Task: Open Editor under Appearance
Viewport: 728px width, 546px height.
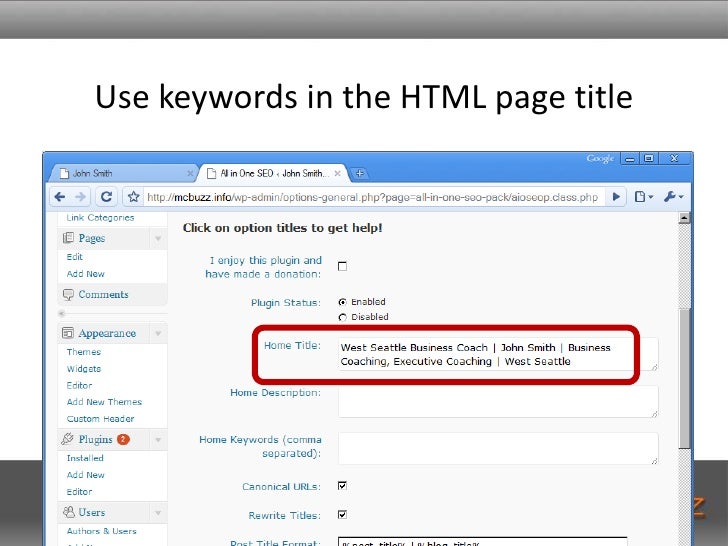Action: tap(79, 385)
